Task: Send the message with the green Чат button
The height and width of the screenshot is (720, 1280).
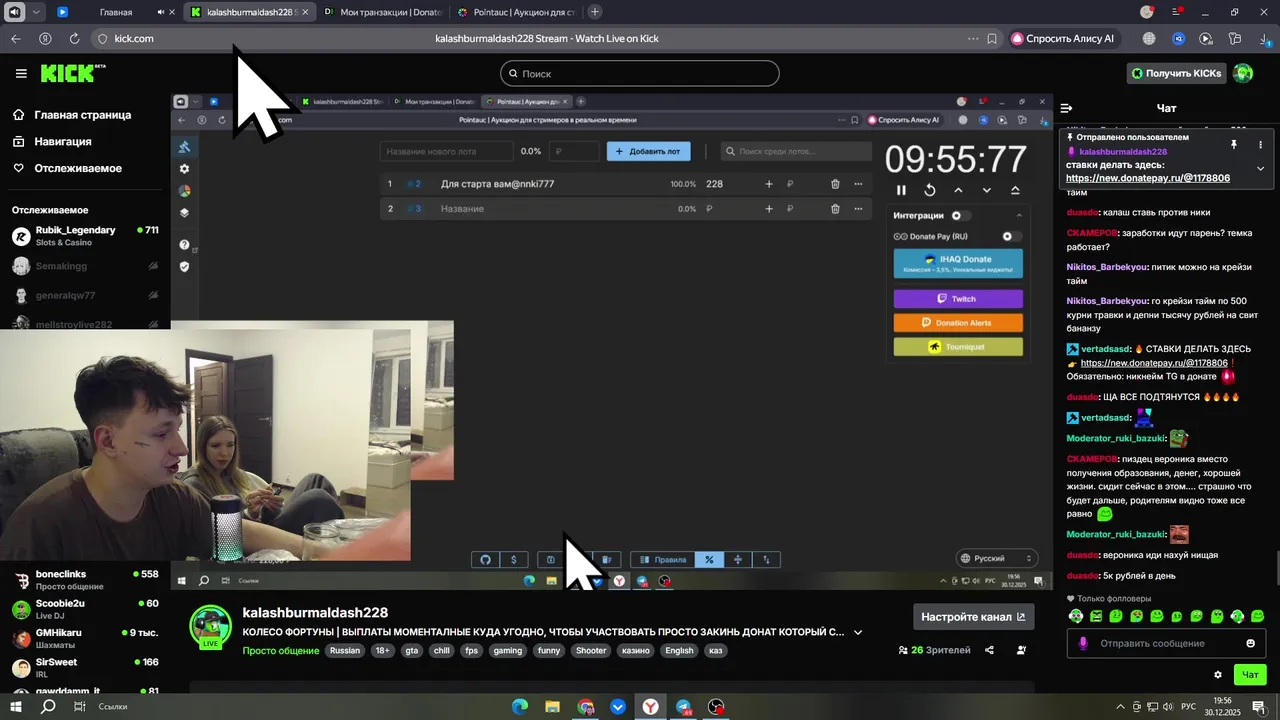Action: tap(1250, 675)
